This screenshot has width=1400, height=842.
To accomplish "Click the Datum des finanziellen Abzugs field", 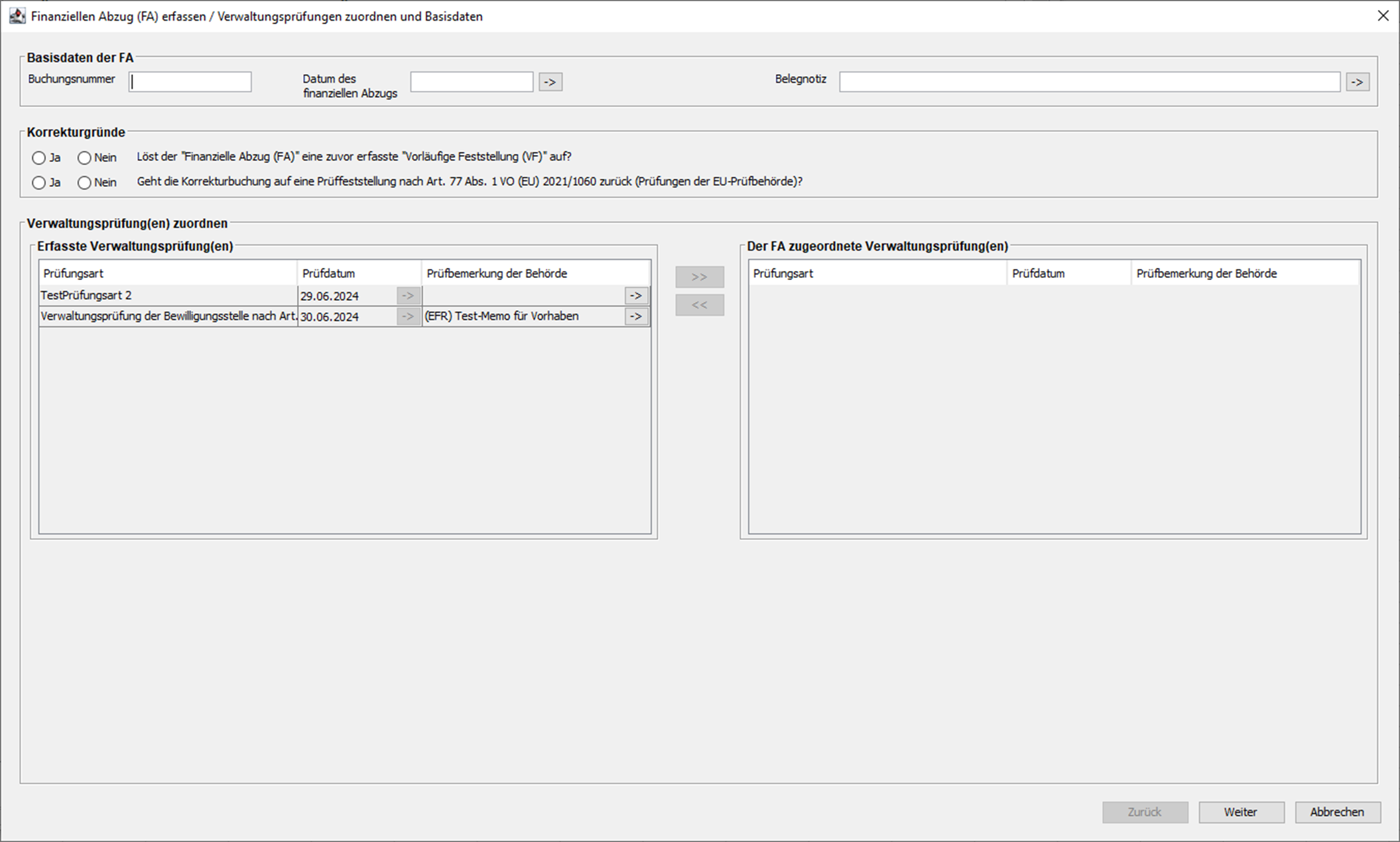I will click(x=471, y=82).
